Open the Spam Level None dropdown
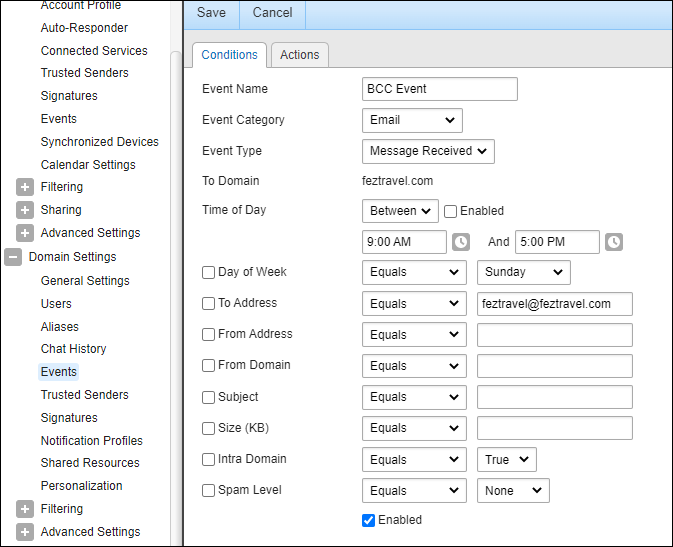This screenshot has height=547, width=673. [513, 490]
